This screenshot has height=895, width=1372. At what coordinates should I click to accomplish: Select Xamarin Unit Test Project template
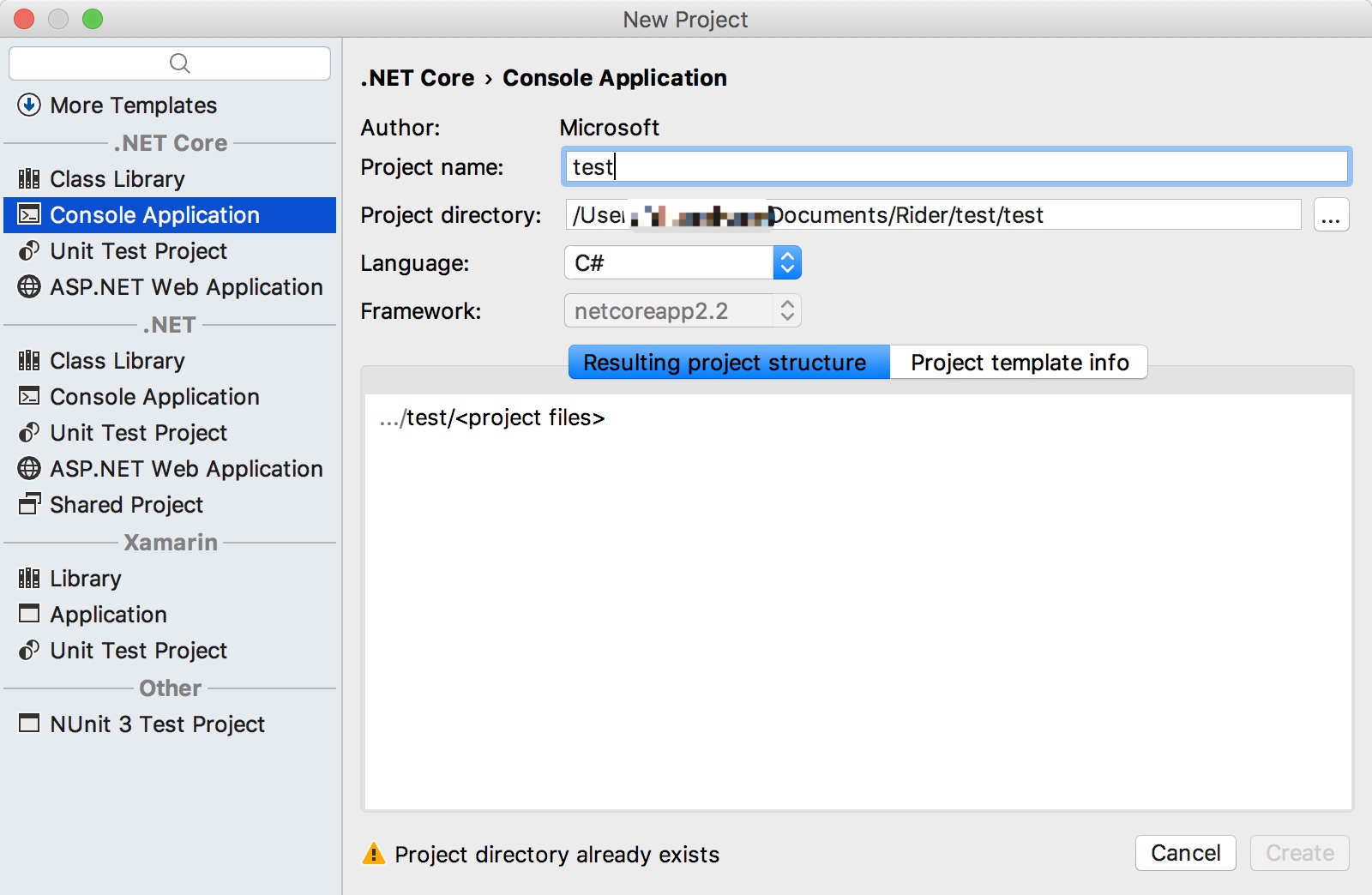pos(138,651)
